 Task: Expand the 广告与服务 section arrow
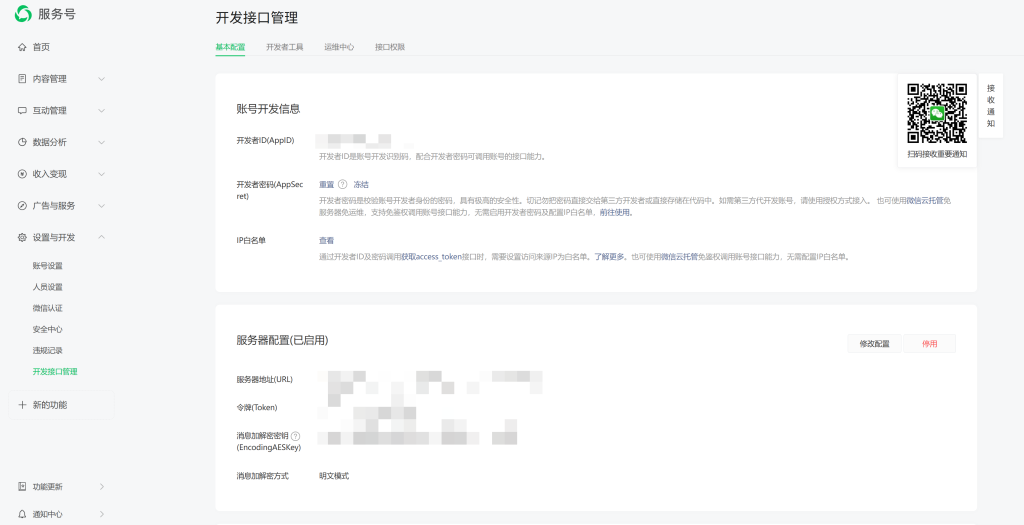(101, 206)
